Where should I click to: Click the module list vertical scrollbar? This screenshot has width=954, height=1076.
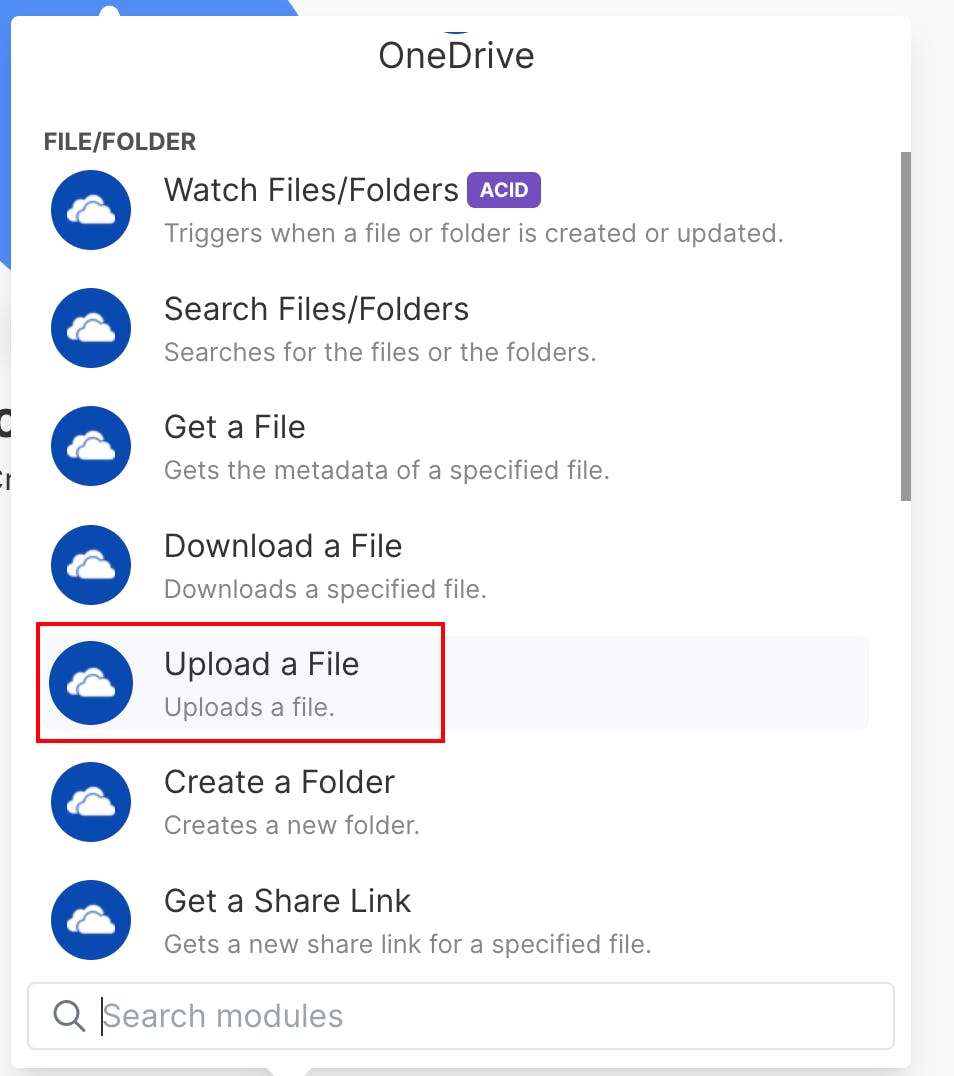[906, 326]
